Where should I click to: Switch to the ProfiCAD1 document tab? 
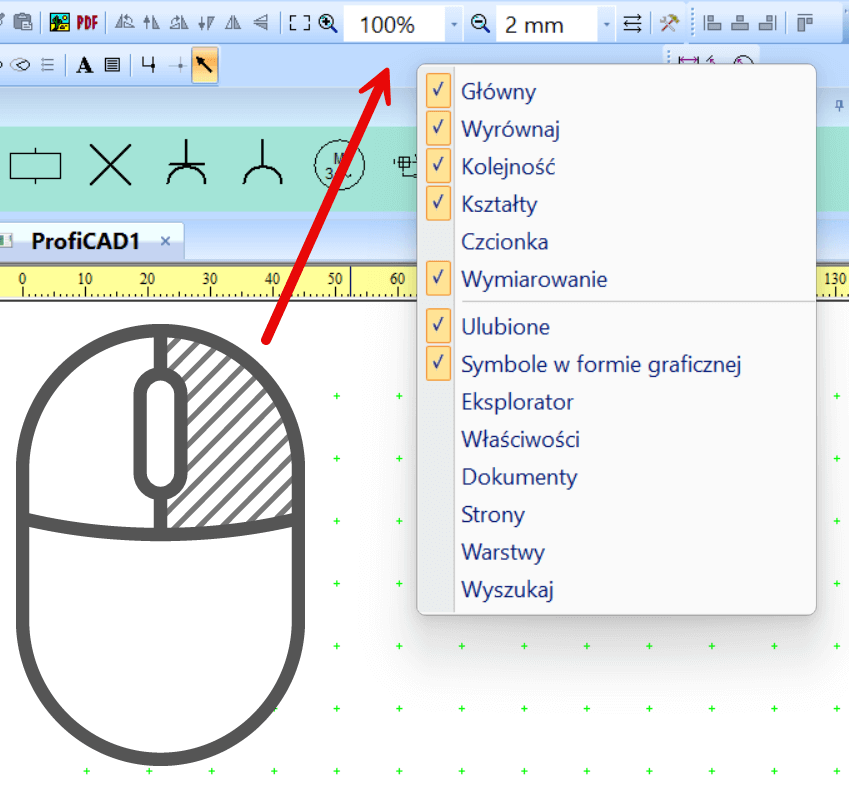pyautogui.click(x=85, y=241)
